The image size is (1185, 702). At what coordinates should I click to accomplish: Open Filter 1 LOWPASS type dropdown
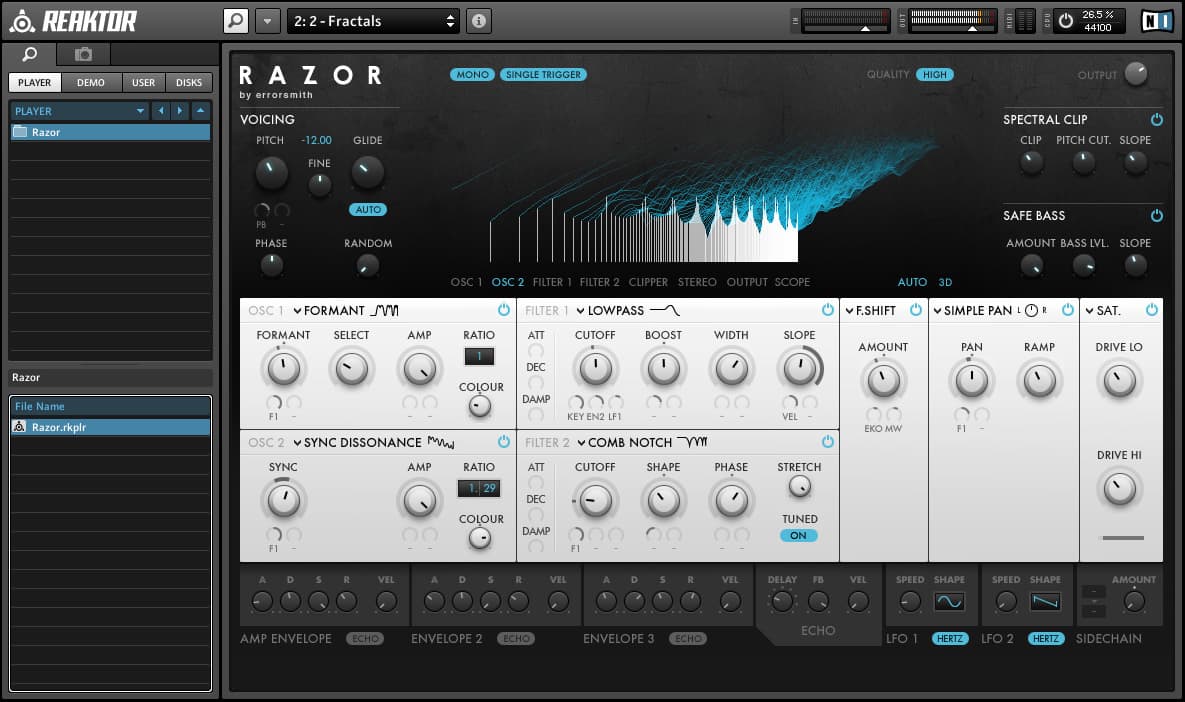point(580,311)
